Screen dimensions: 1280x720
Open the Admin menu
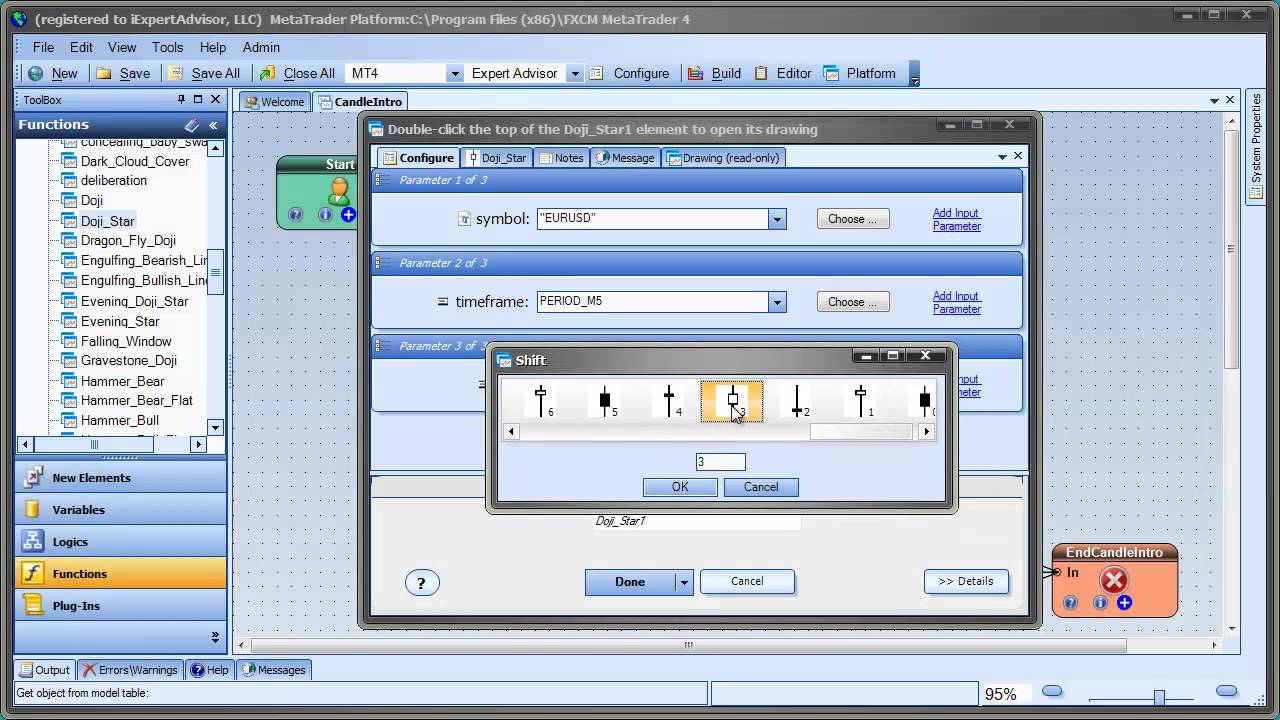coord(261,47)
